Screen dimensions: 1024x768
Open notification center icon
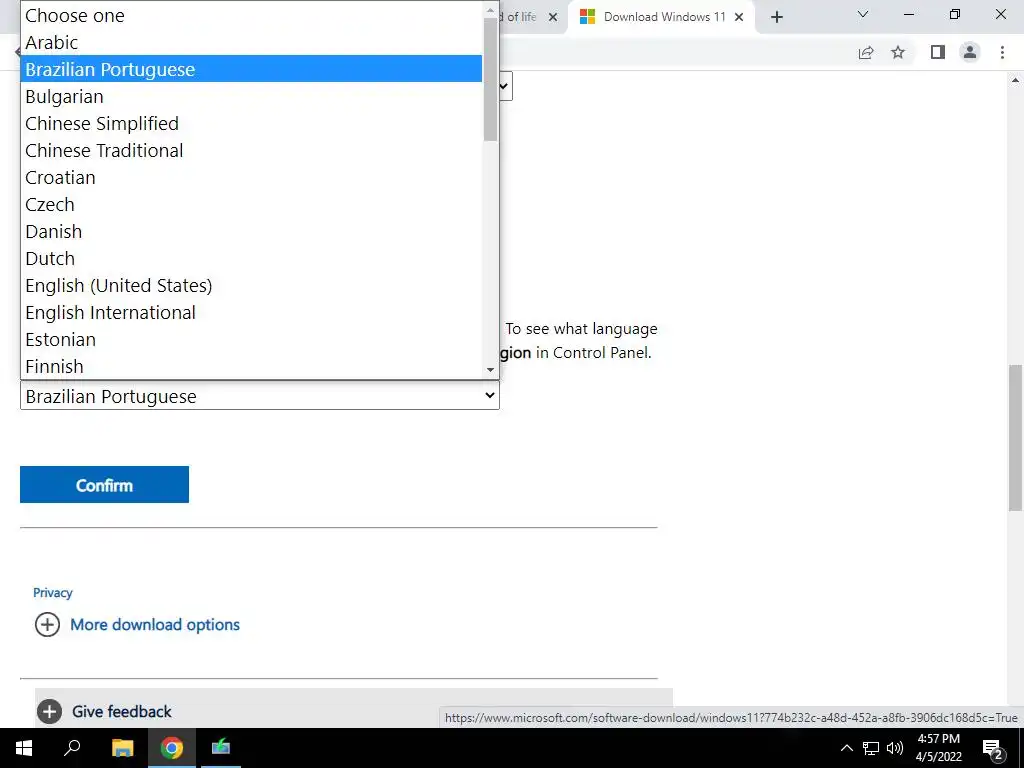(992, 749)
